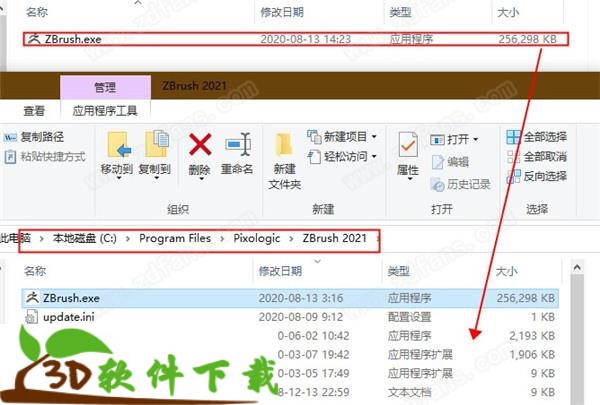Screen dimensions: 600x405
Task: Click Paste shortcut (粘贴快捷方式)
Action: (x=45, y=157)
